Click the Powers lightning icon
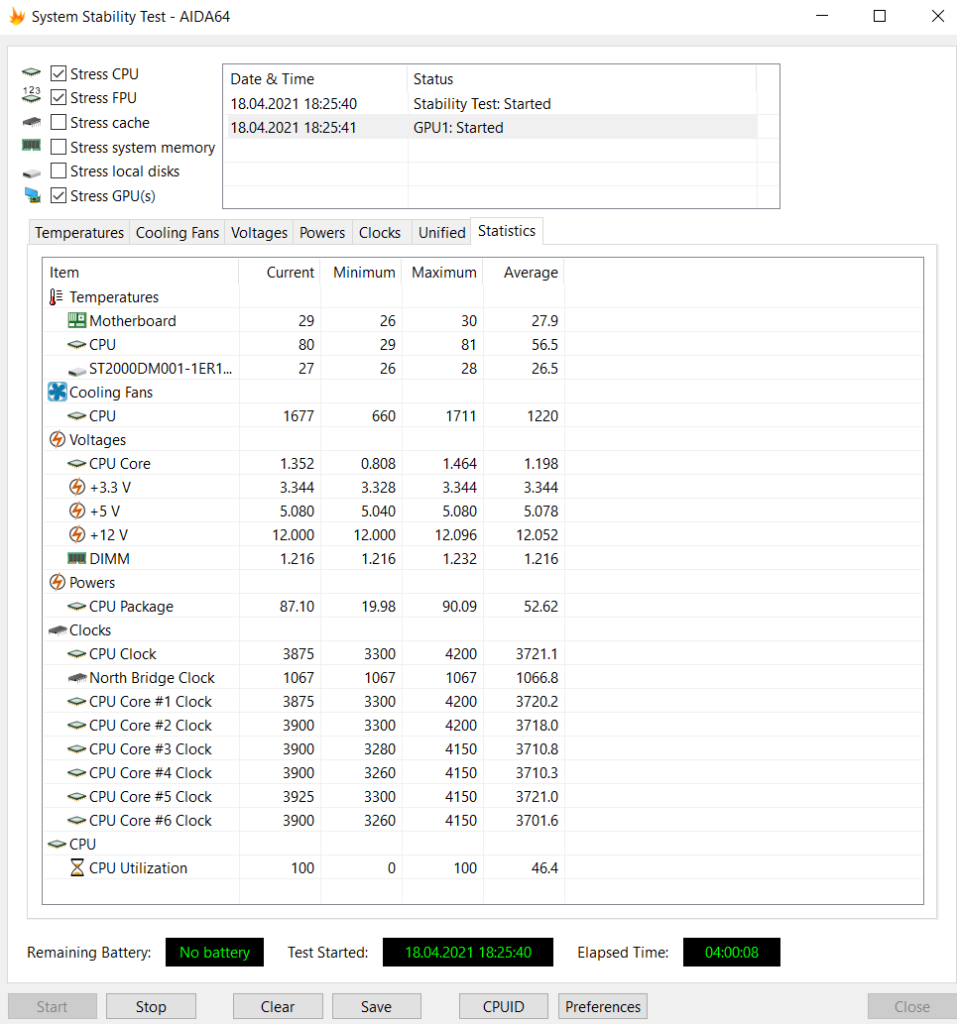Viewport: 957px width, 1024px height. (x=57, y=582)
